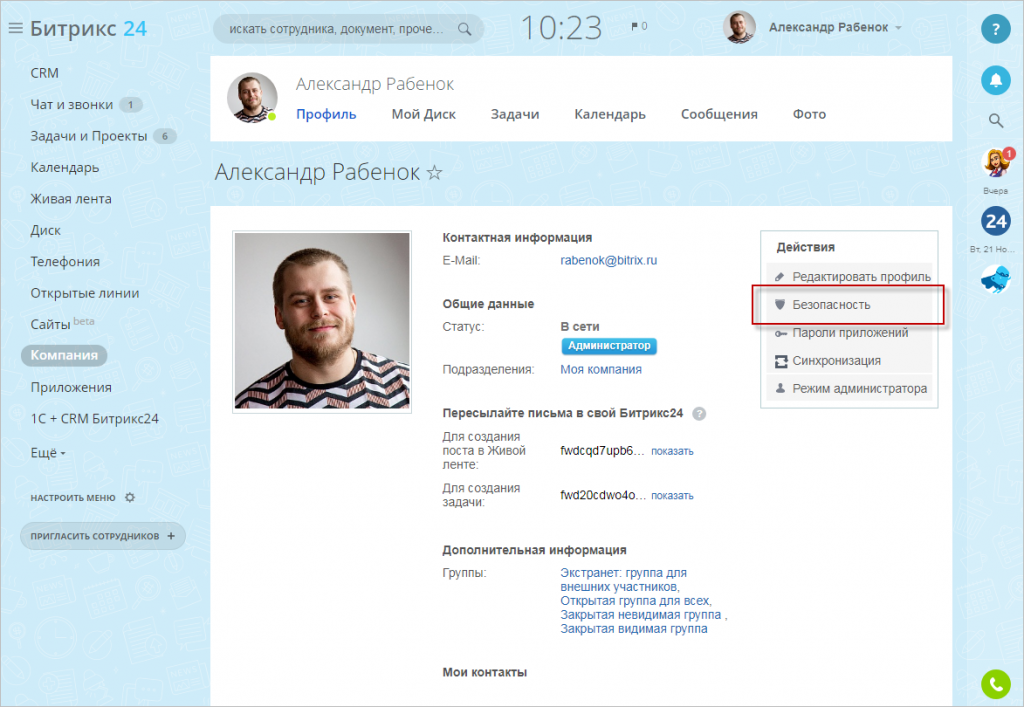1024x707 pixels.
Task: Click the shield icon next to Безопасность
Action: pos(780,305)
